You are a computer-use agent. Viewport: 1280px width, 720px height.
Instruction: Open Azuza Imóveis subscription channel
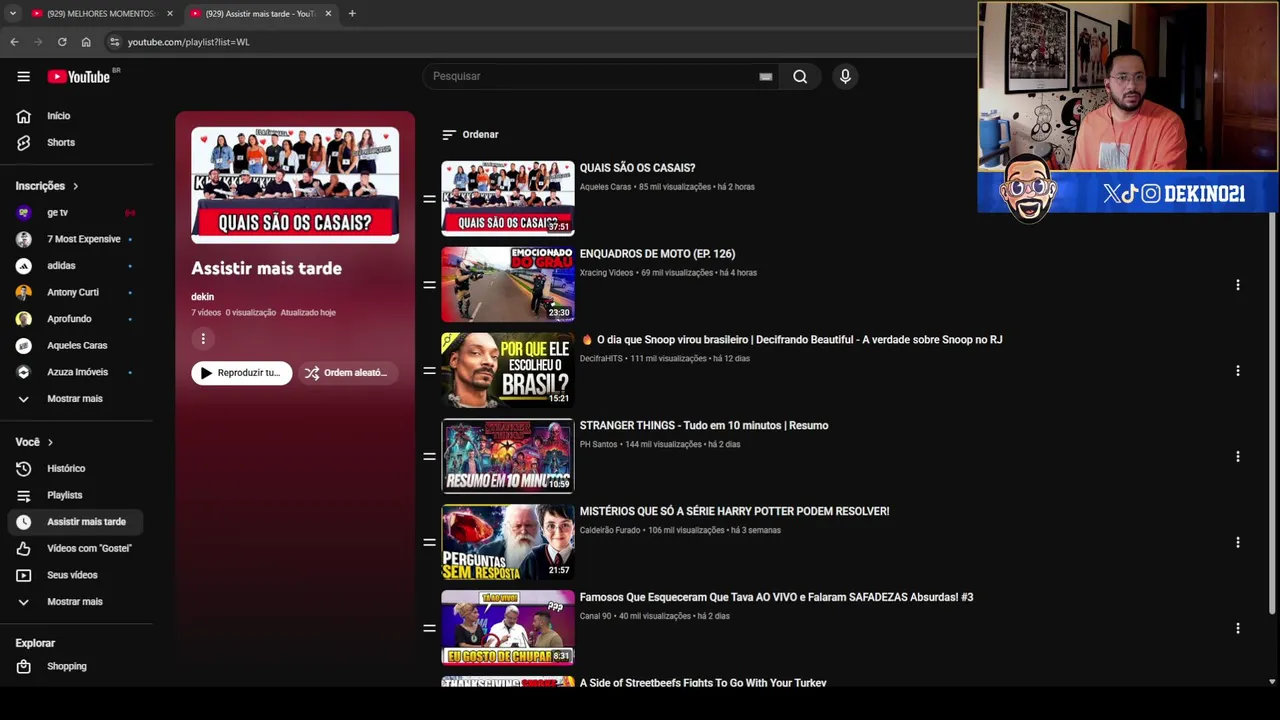coord(76,372)
